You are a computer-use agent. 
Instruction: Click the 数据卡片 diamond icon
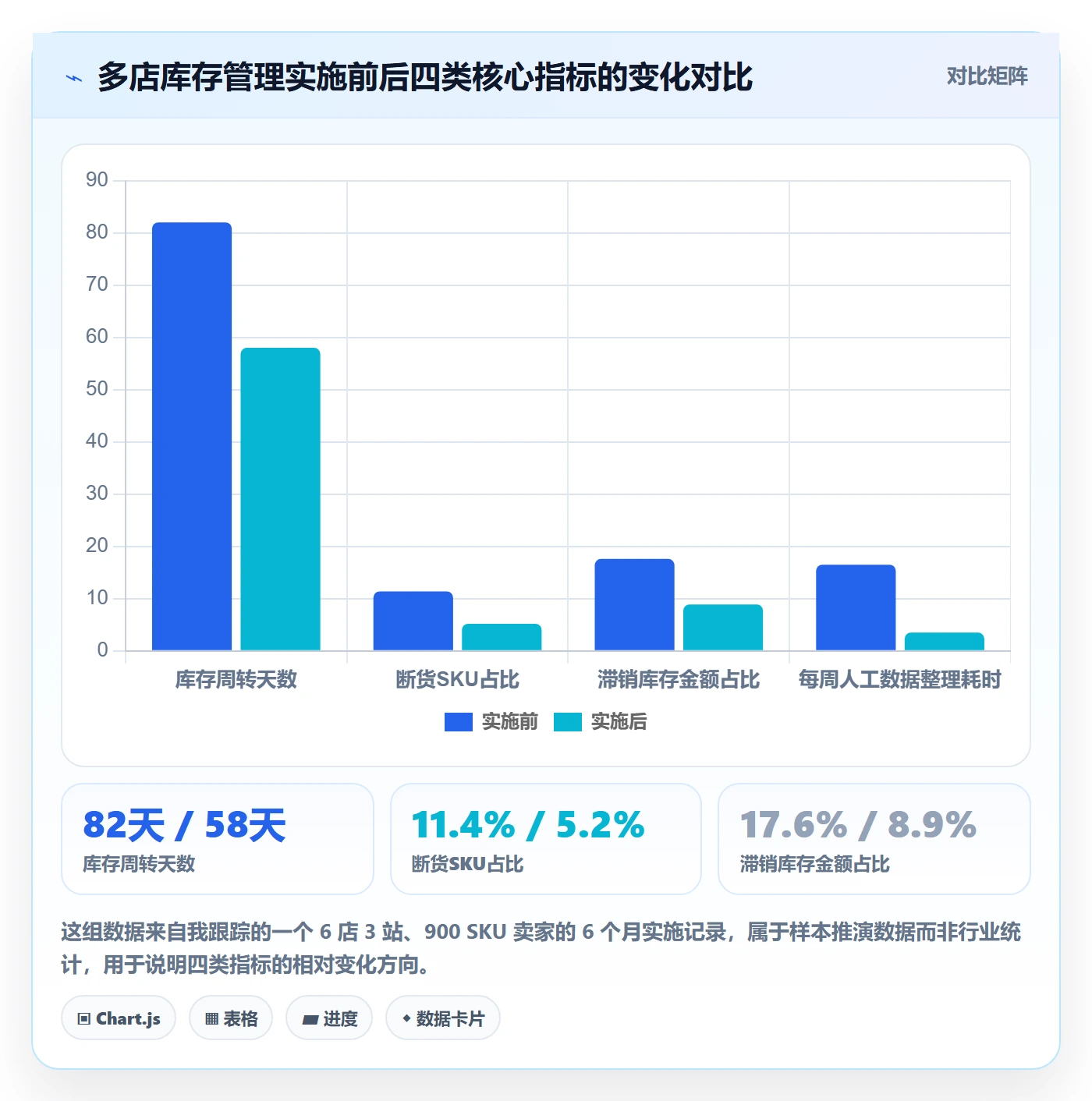coord(406,1018)
